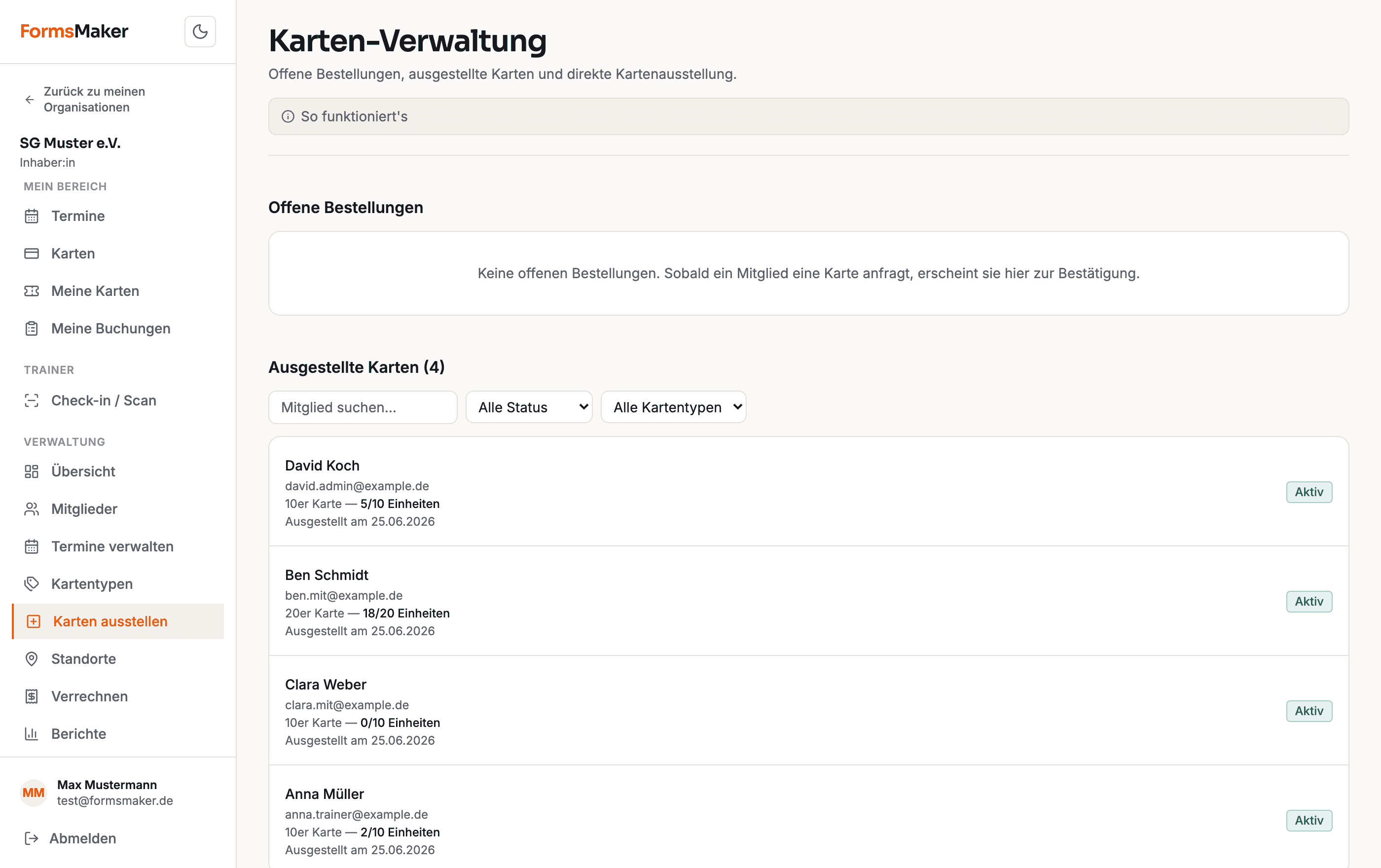The width and height of the screenshot is (1381, 868).
Task: Open David Koch's card entry
Action: [x=809, y=492]
